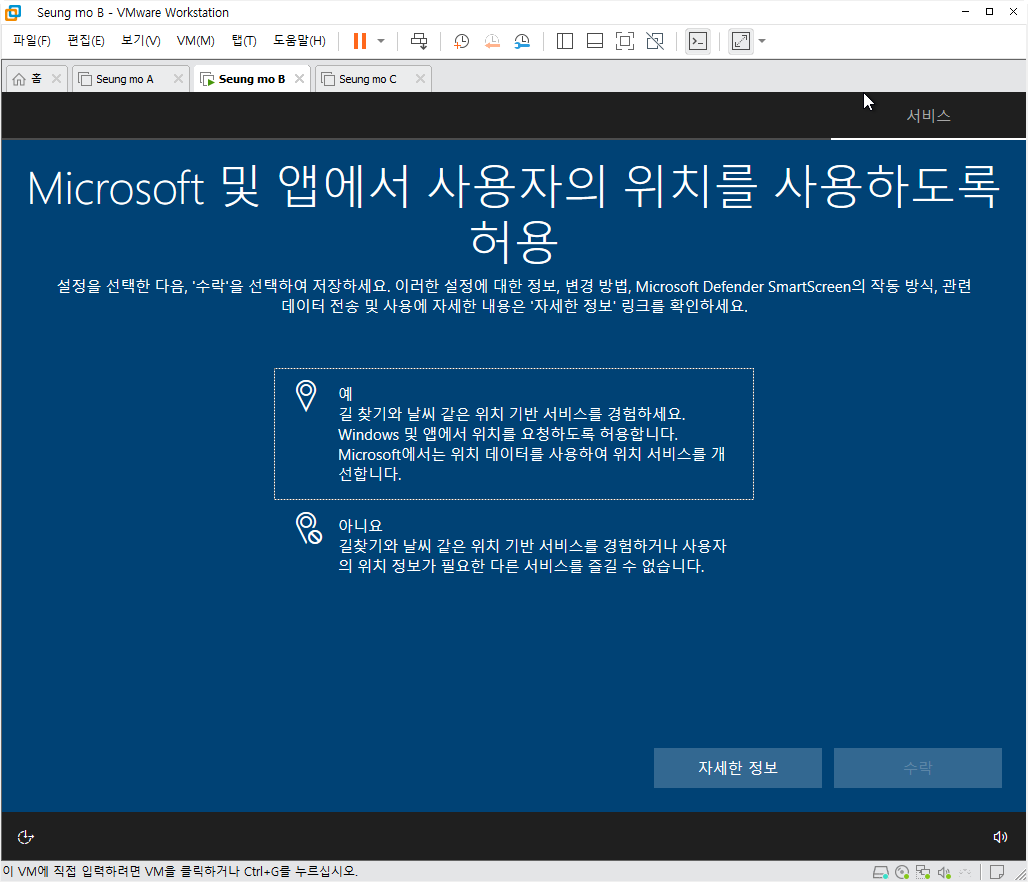
Task: Close the 홈 tab
Action: [x=56, y=79]
